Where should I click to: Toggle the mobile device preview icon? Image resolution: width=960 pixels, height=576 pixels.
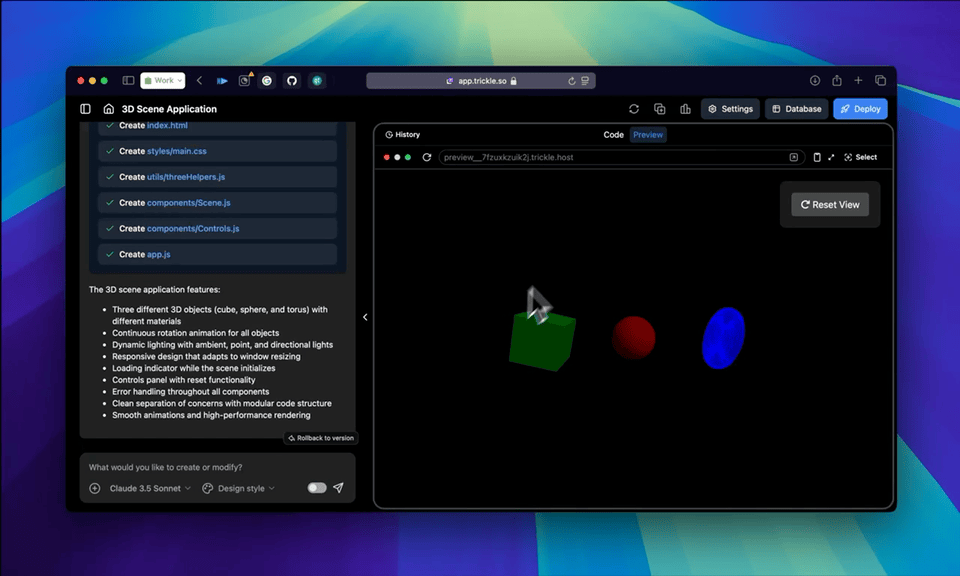(x=817, y=157)
